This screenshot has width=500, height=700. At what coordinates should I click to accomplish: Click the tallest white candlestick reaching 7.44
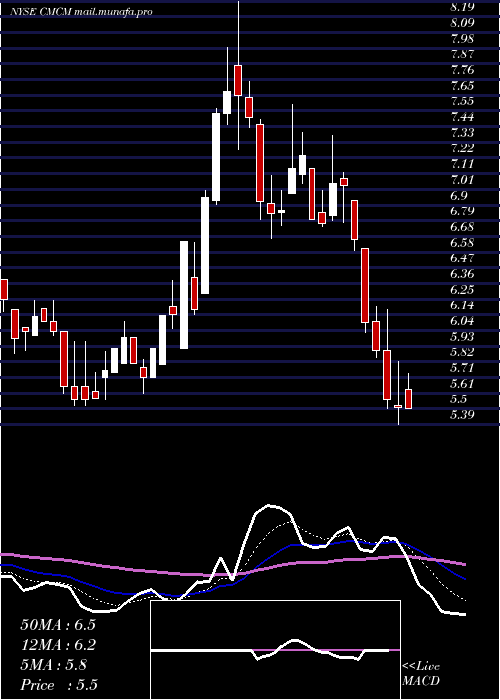click(216, 157)
